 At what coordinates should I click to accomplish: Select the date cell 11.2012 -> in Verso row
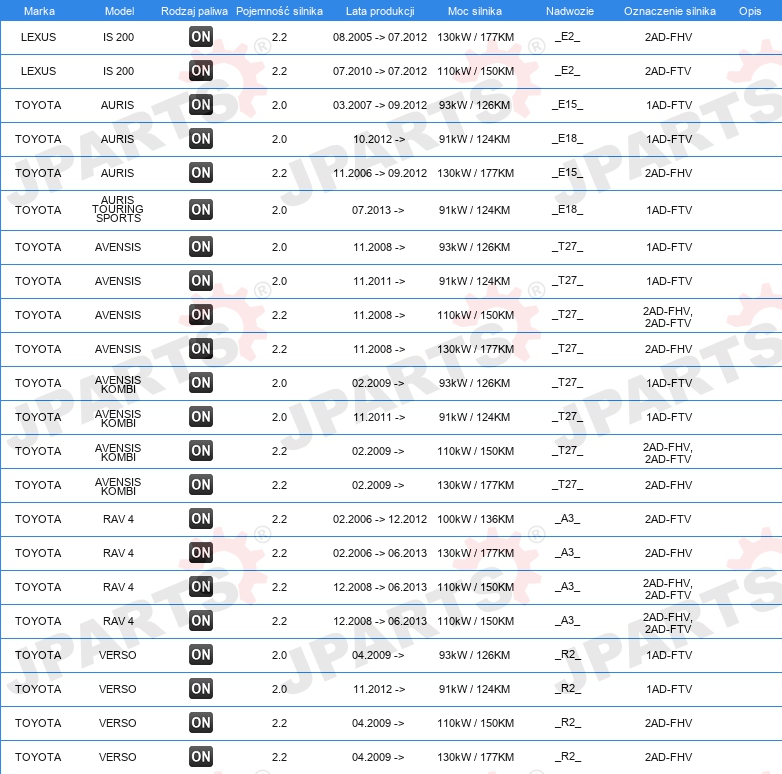pos(379,689)
